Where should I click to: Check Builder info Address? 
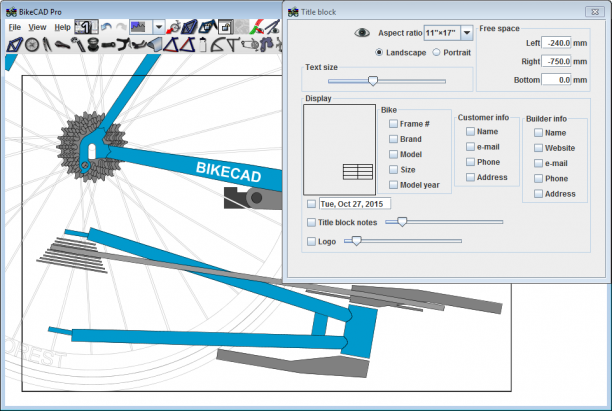coord(538,194)
